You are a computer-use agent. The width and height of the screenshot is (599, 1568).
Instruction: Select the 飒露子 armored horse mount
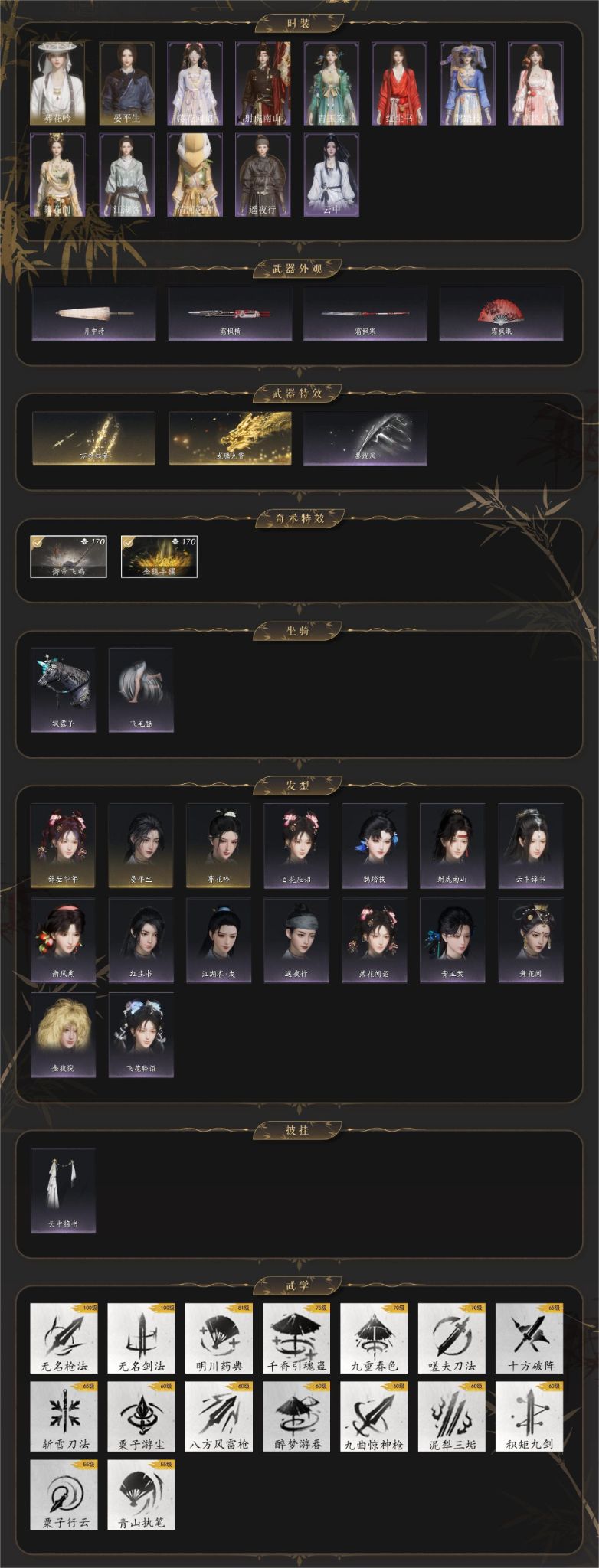click(64, 691)
